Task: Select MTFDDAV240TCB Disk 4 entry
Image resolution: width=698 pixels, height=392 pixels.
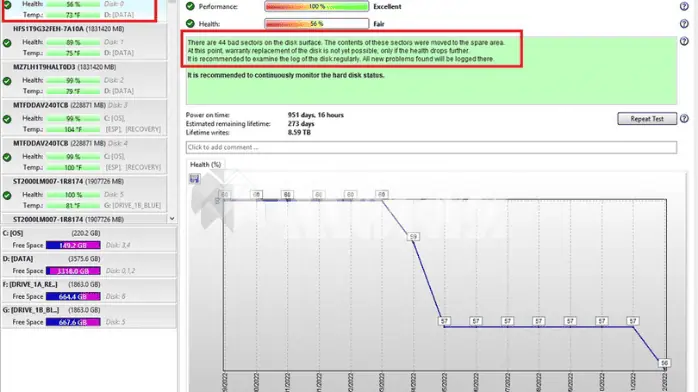Action: pyautogui.click(x=85, y=156)
